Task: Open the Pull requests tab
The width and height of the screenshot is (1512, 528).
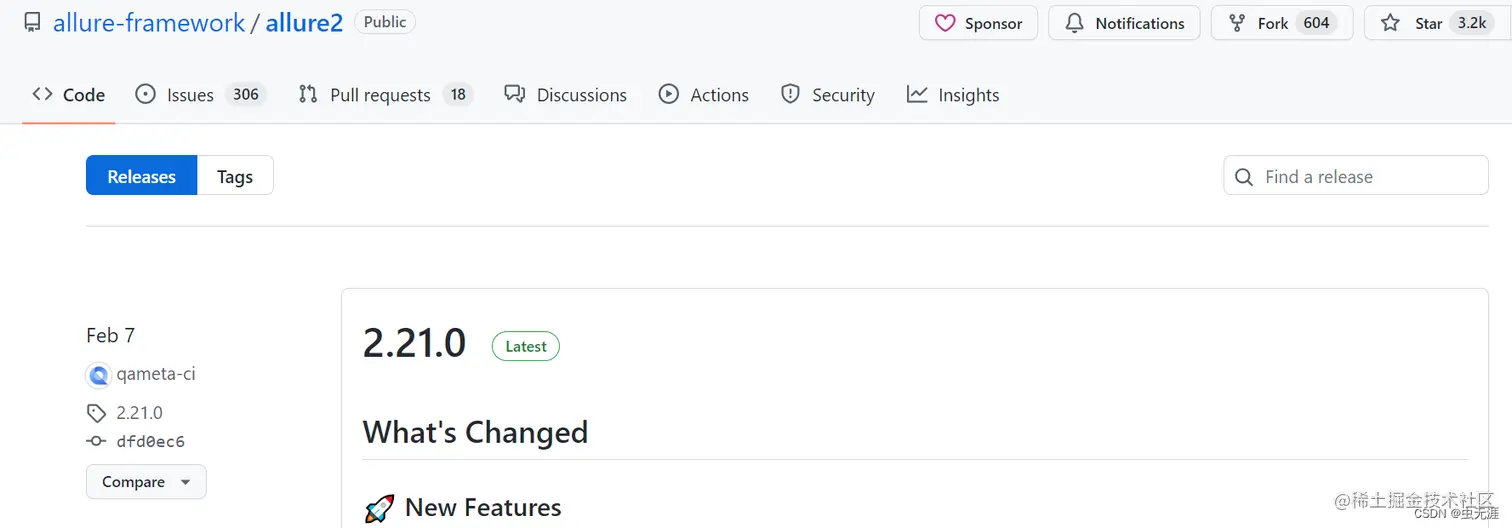Action: click(x=380, y=95)
